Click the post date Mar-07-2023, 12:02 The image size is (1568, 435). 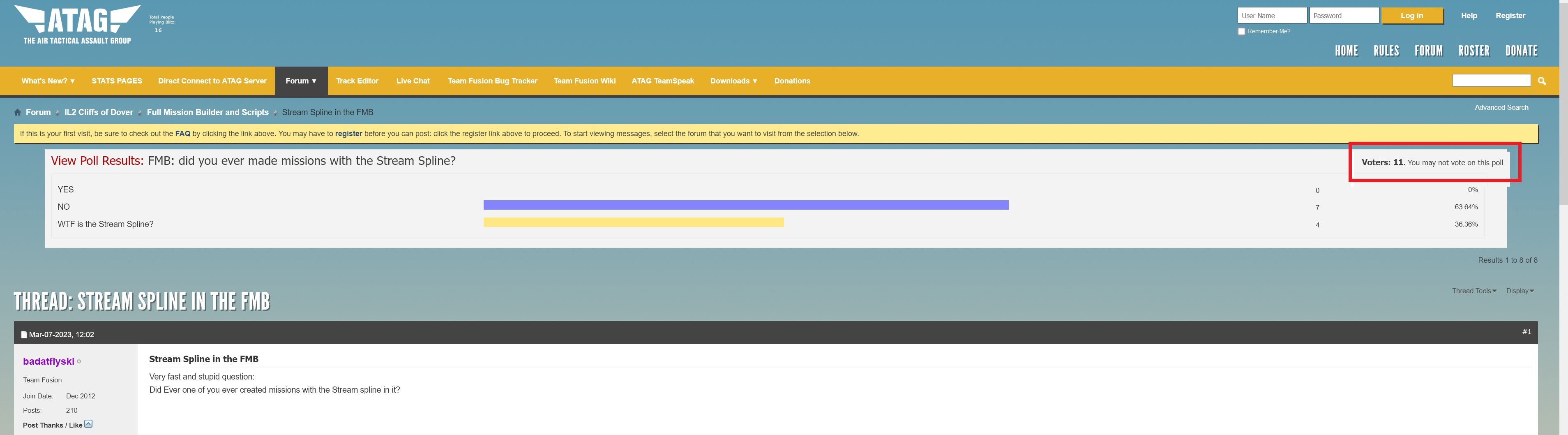click(x=62, y=335)
